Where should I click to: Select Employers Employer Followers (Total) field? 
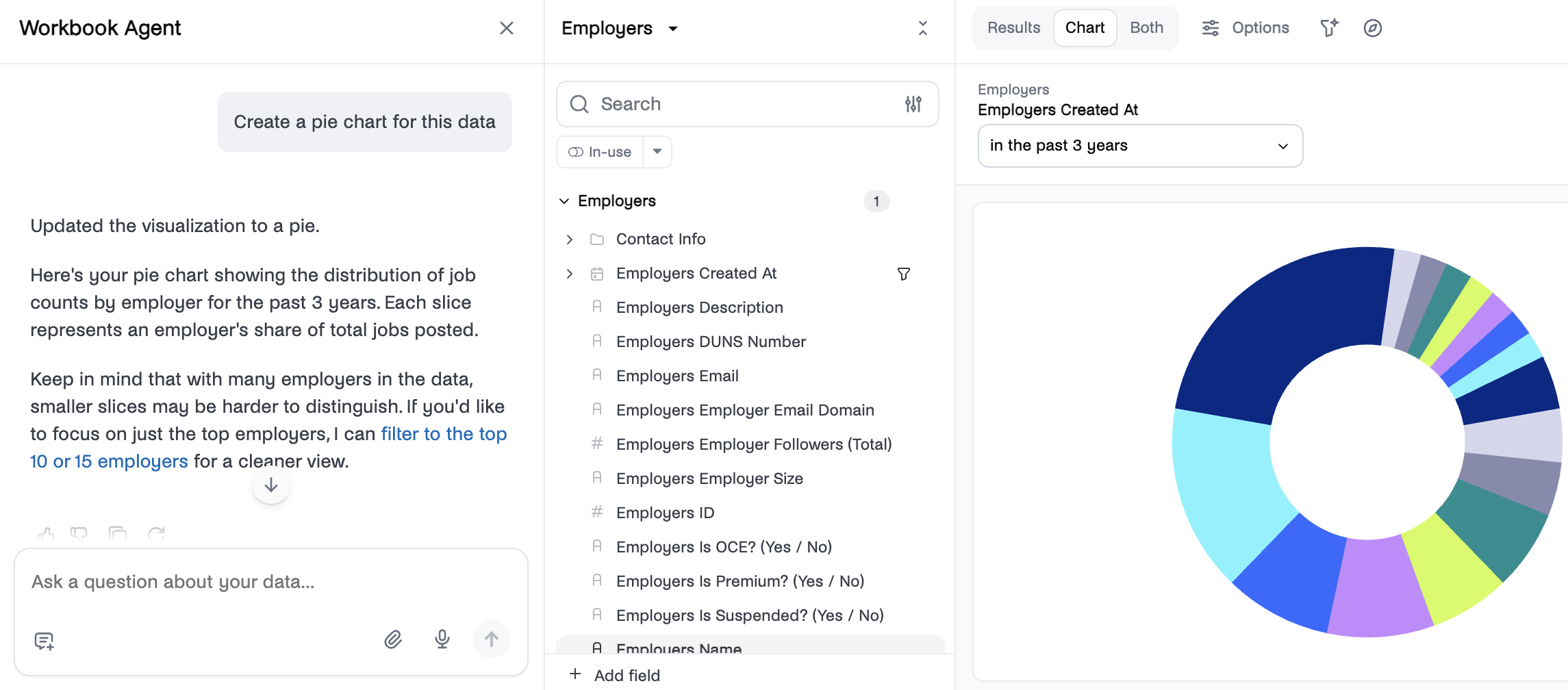754,445
